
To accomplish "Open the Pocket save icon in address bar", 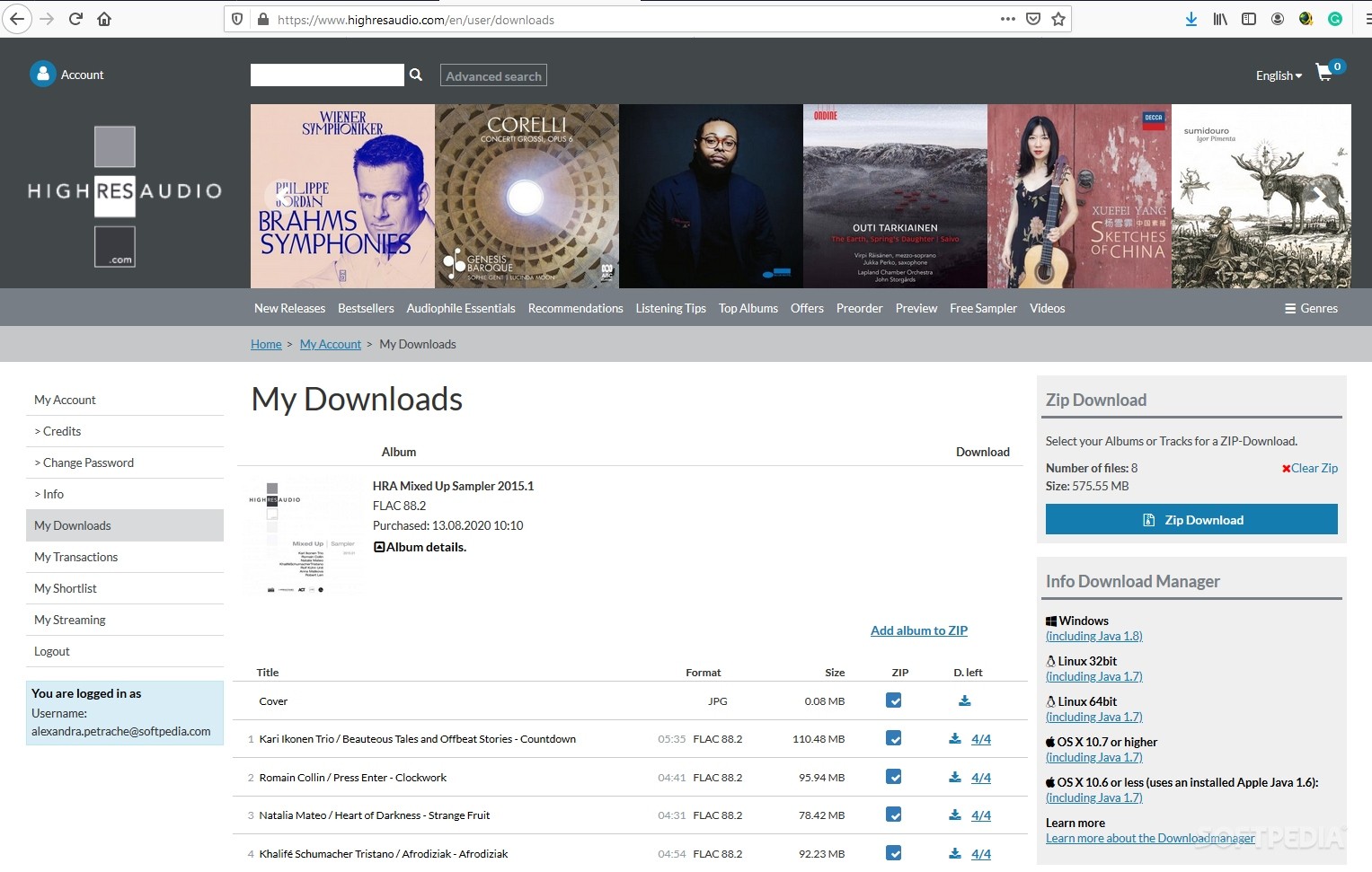I will point(1033,19).
